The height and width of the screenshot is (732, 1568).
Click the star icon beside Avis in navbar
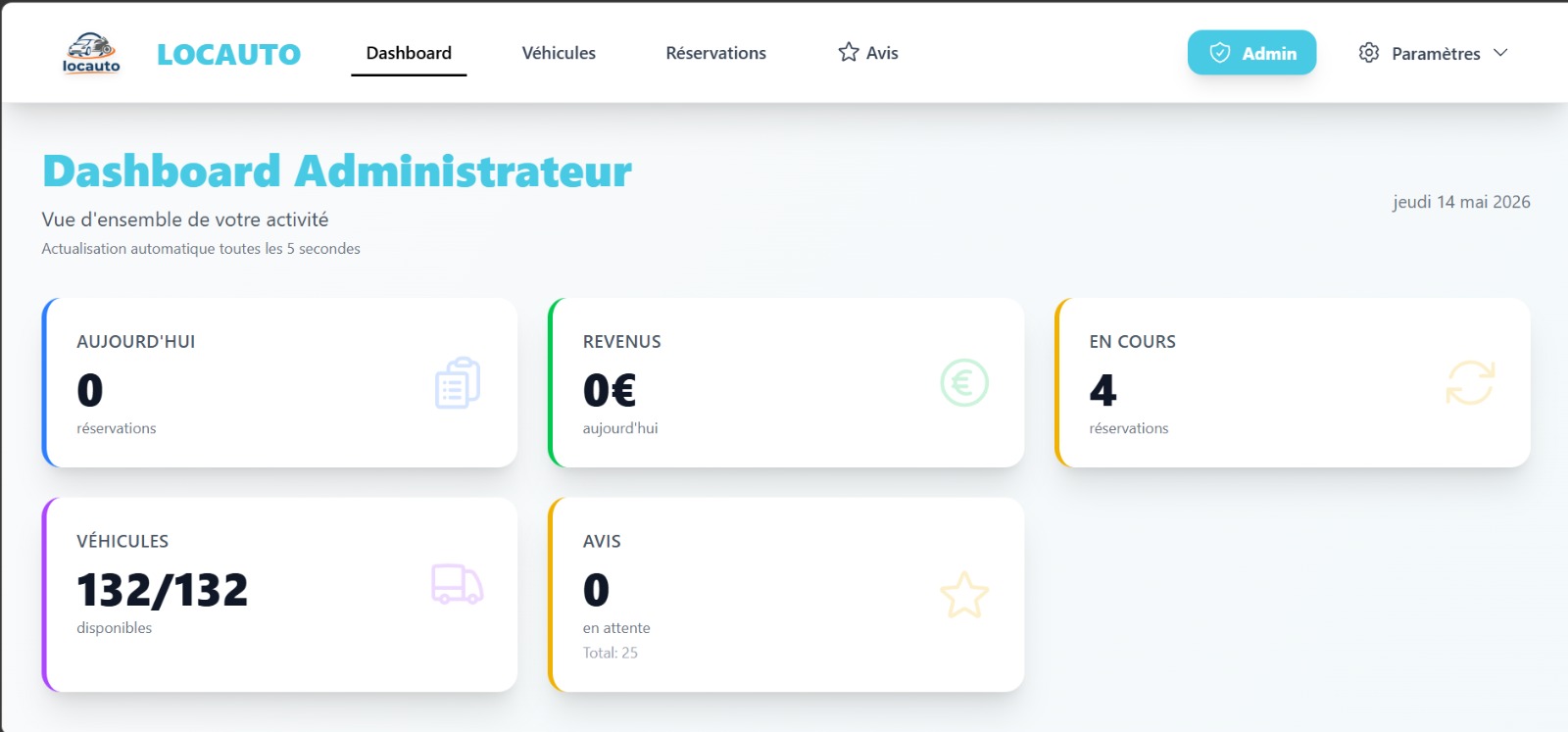[849, 52]
